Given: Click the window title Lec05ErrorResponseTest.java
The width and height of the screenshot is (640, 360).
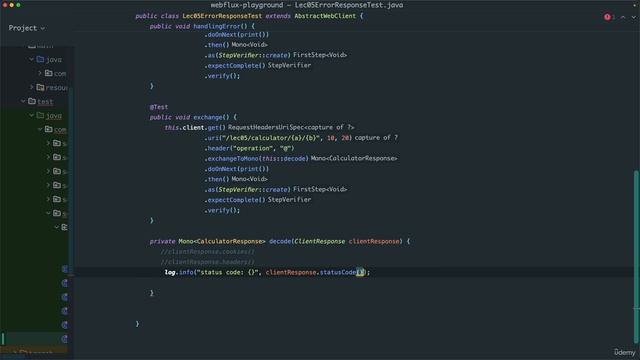Looking at the screenshot, I should click(349, 5).
